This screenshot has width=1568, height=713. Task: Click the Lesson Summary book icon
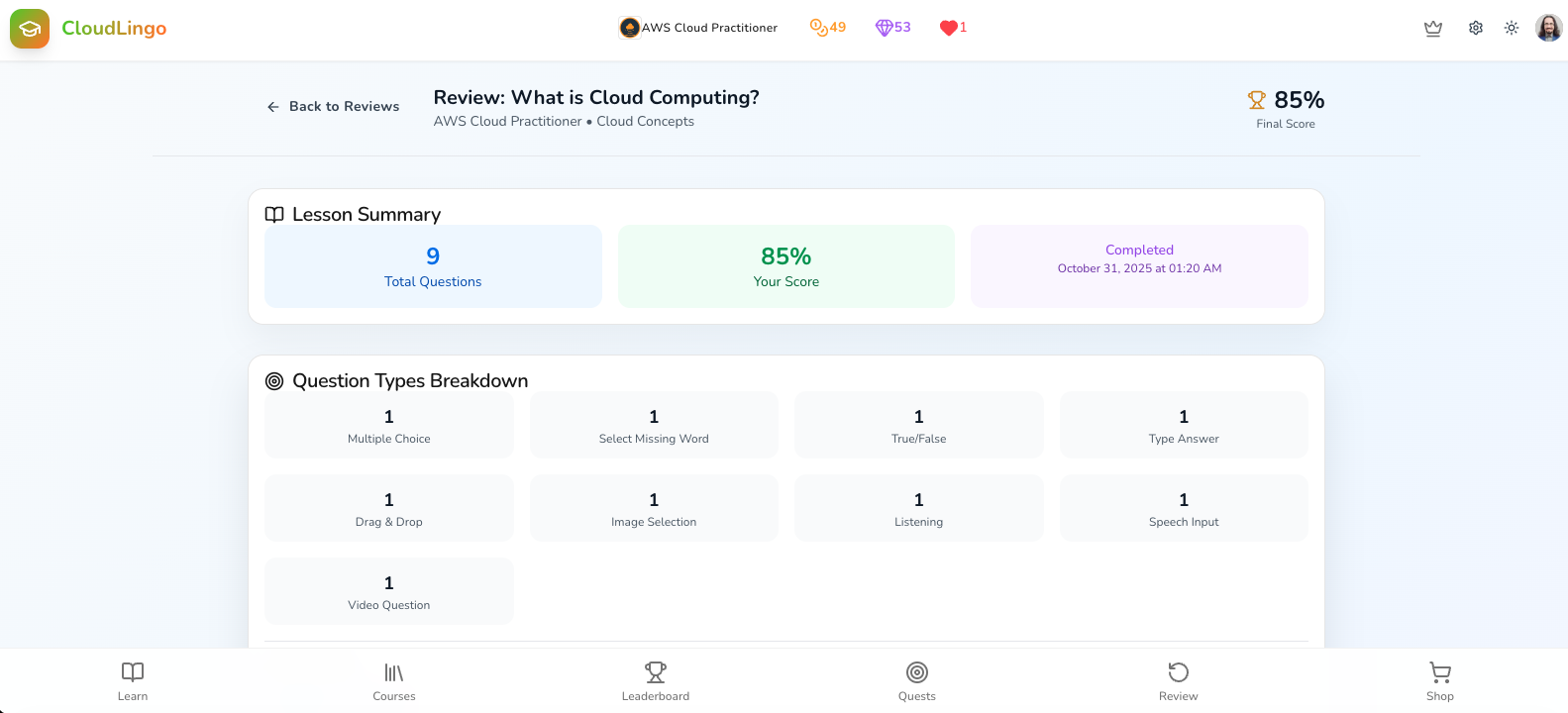(x=274, y=215)
